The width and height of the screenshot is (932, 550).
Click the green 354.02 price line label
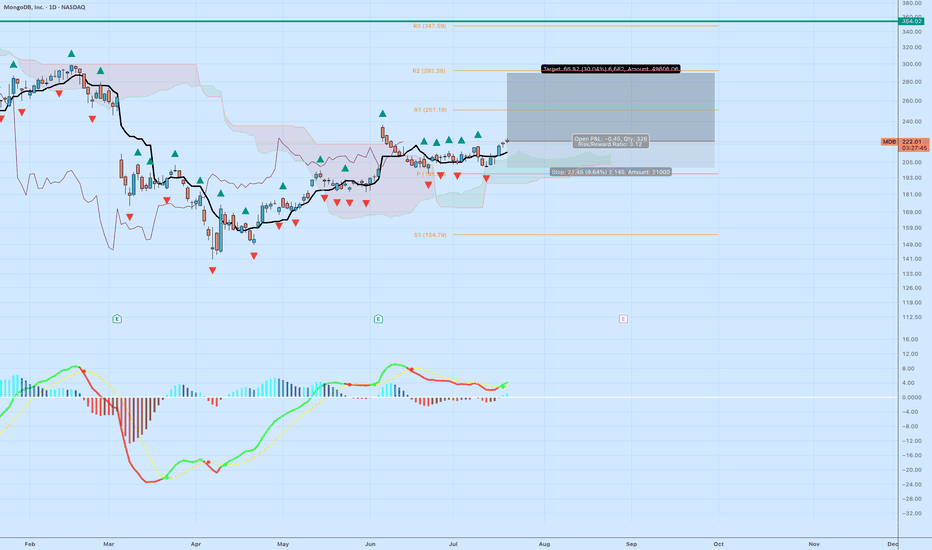point(910,21)
